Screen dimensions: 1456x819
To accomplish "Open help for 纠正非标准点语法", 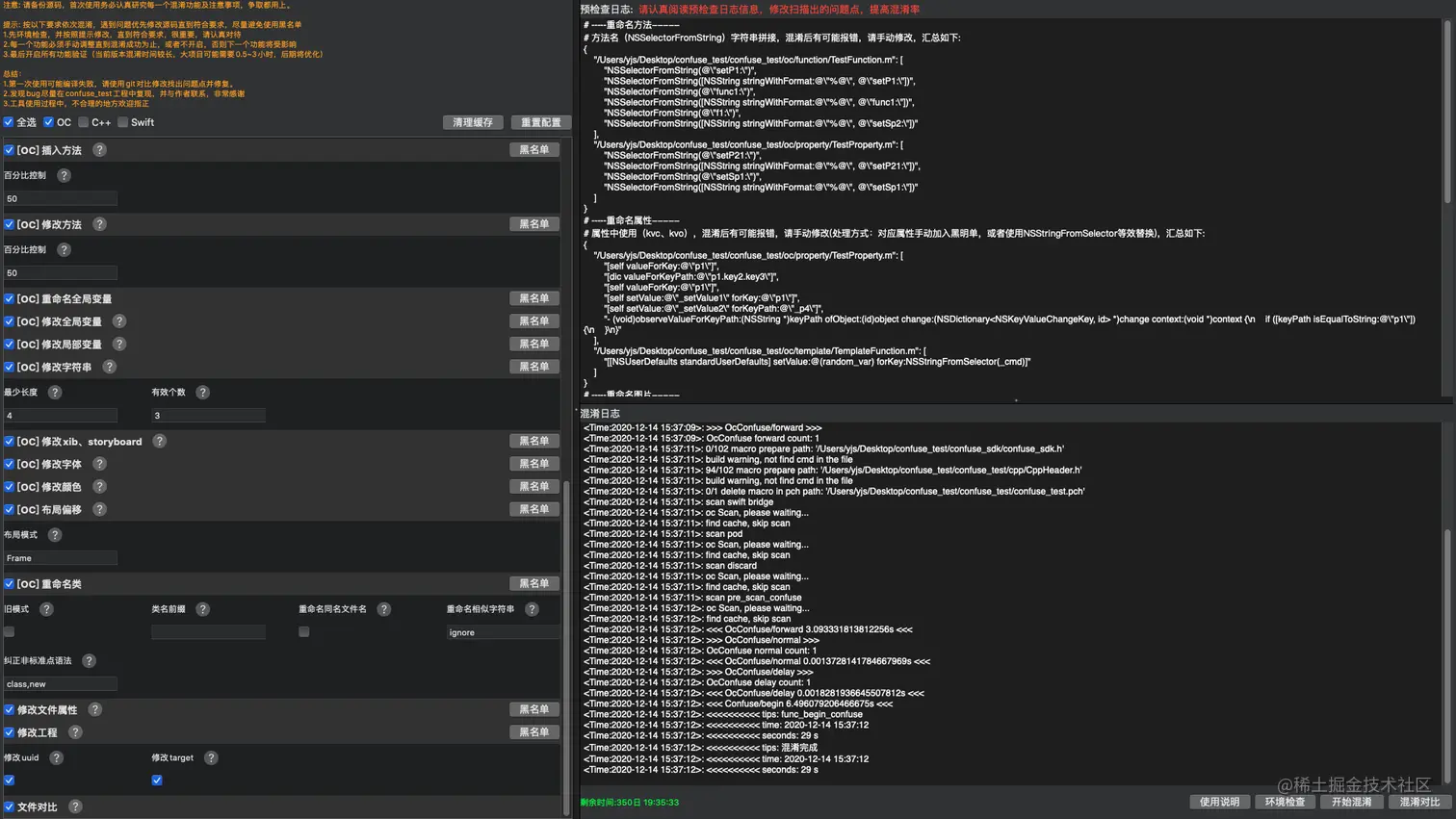I will (x=89, y=661).
